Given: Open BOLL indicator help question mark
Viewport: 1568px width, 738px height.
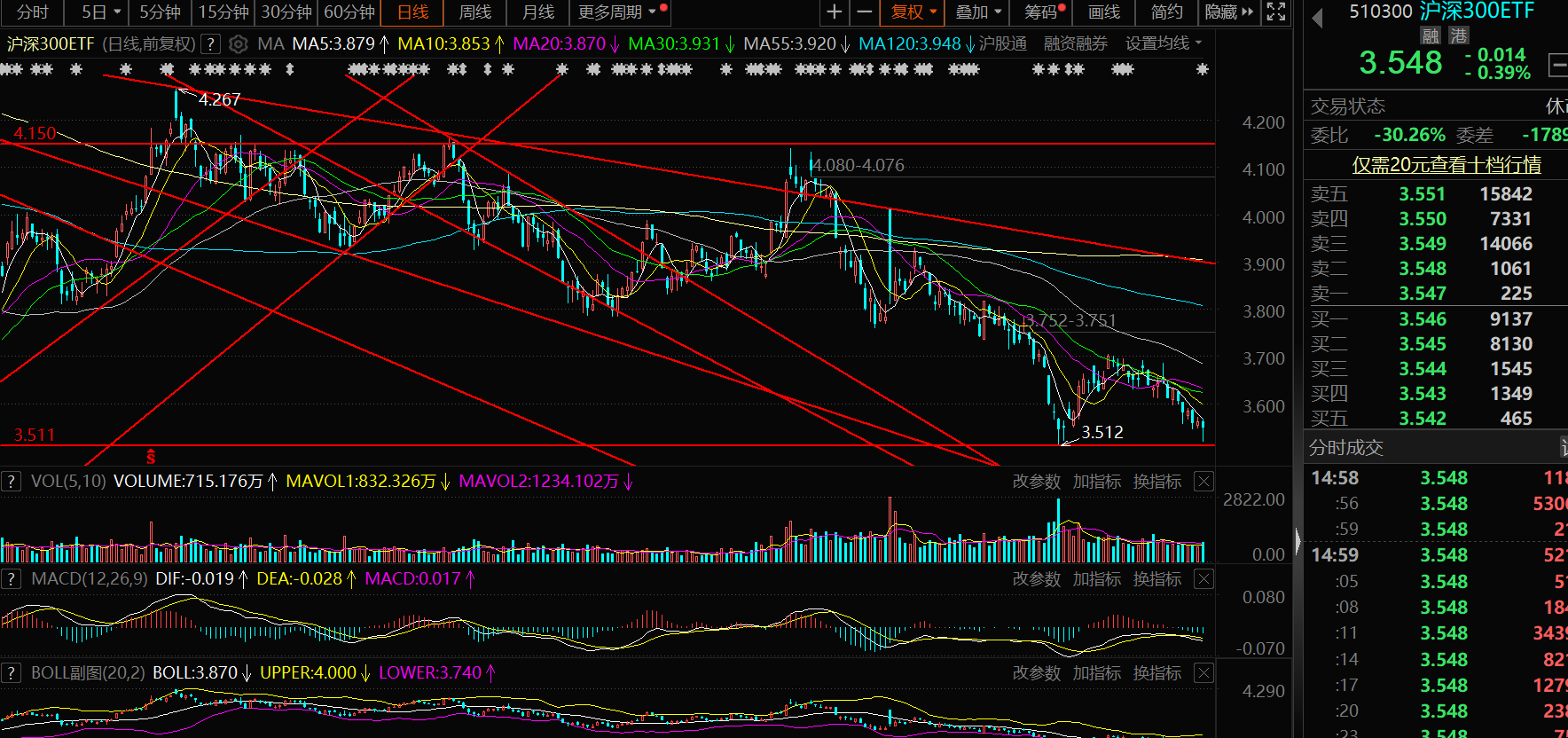Looking at the screenshot, I should 11,673.
